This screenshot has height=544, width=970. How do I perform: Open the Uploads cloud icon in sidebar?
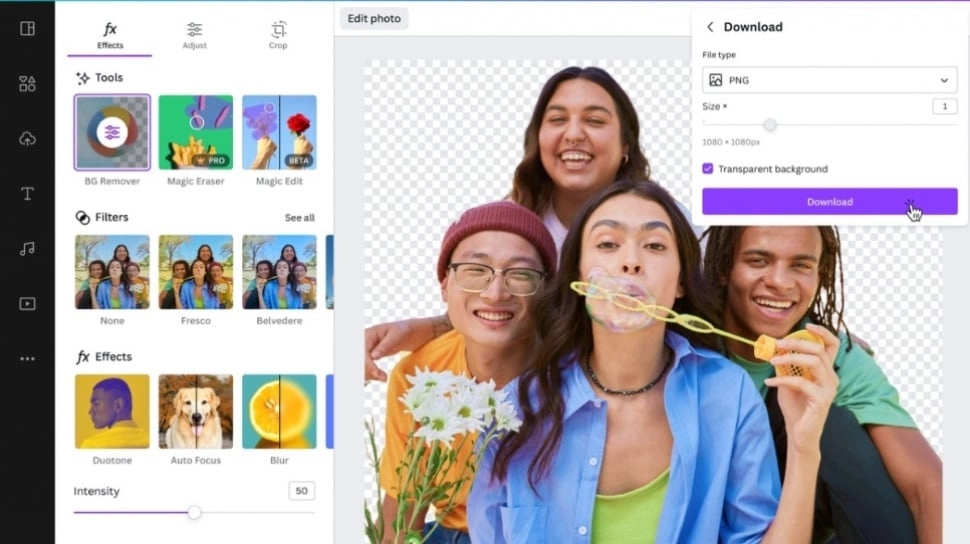click(27, 139)
